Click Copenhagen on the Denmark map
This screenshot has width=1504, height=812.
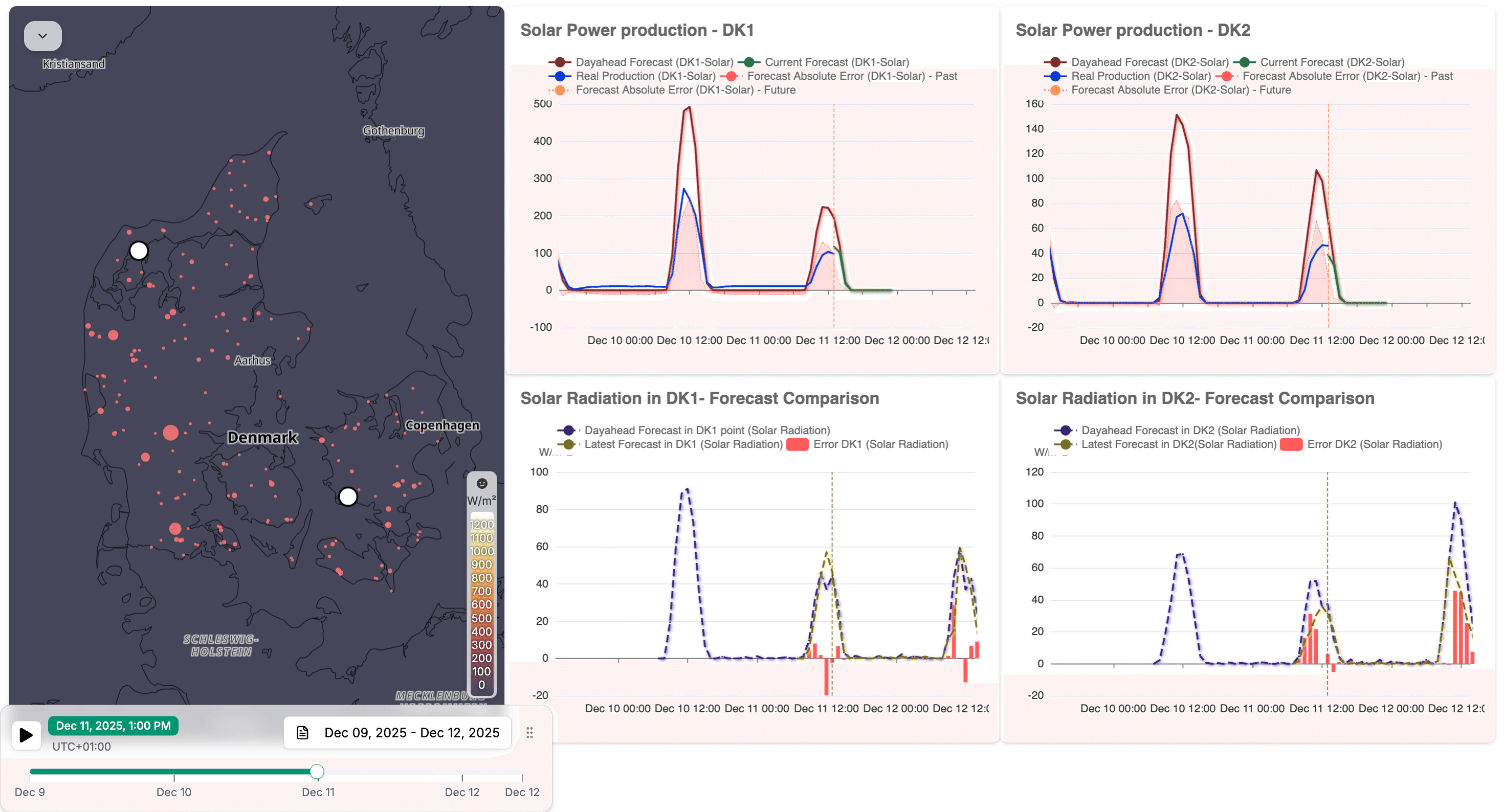pyautogui.click(x=442, y=425)
